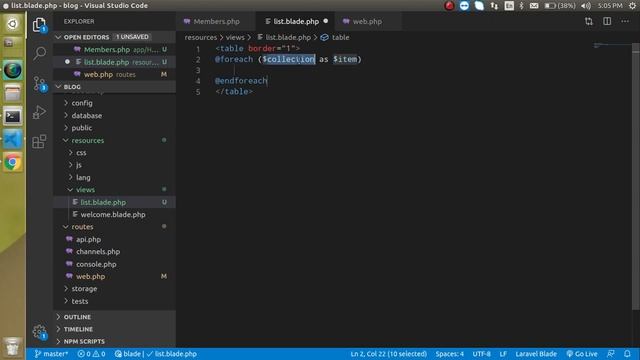Screen dimensions: 640x360
Task: Switch to the list.blade.php tab
Action: tap(295, 21)
